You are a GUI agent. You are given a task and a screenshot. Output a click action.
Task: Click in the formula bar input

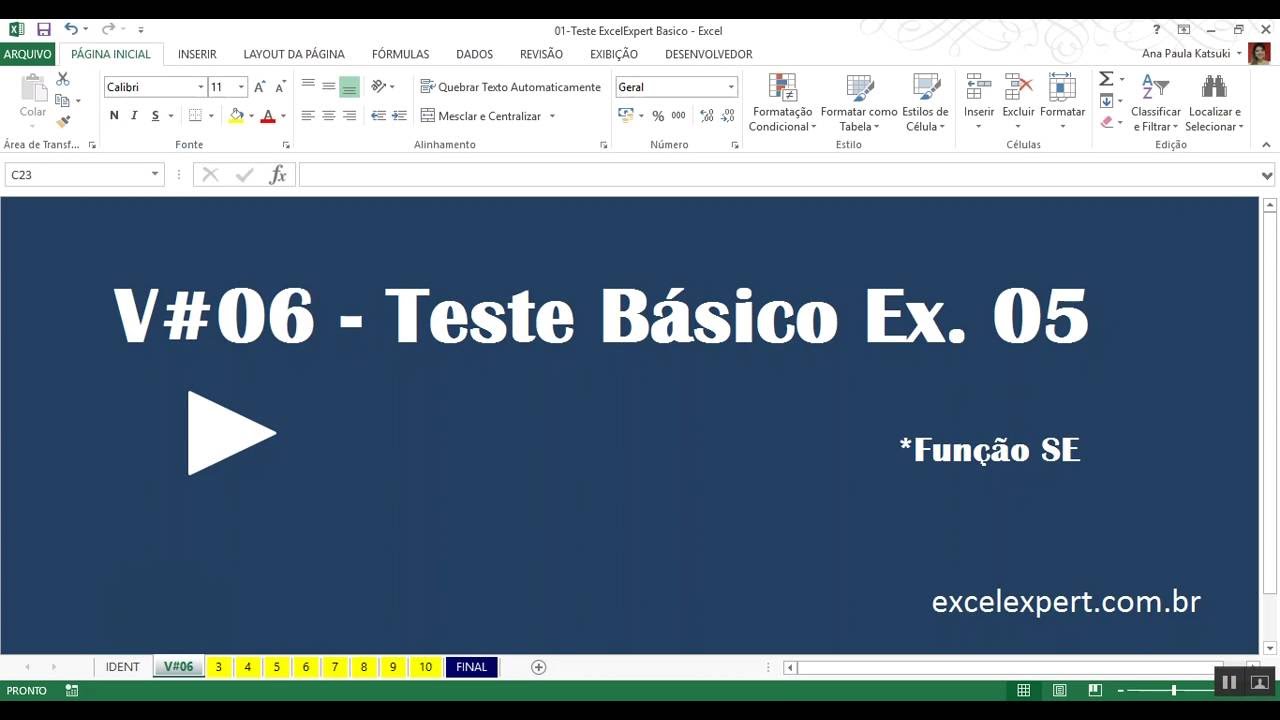(779, 175)
